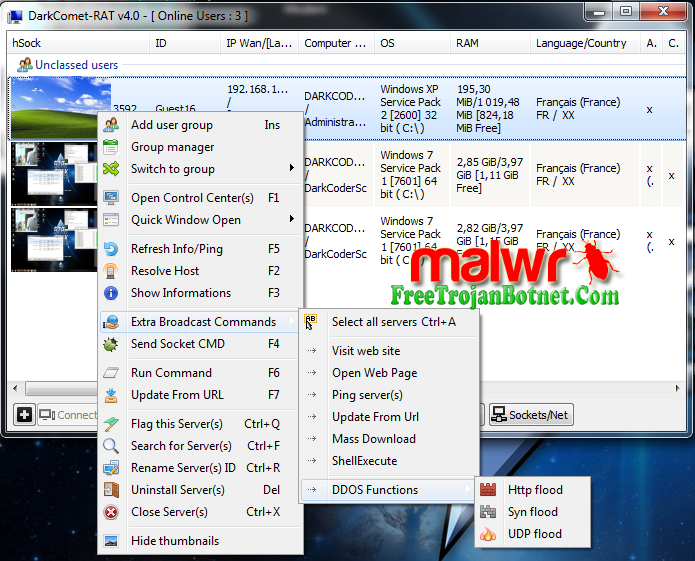Select Syn flood option

tap(533, 512)
